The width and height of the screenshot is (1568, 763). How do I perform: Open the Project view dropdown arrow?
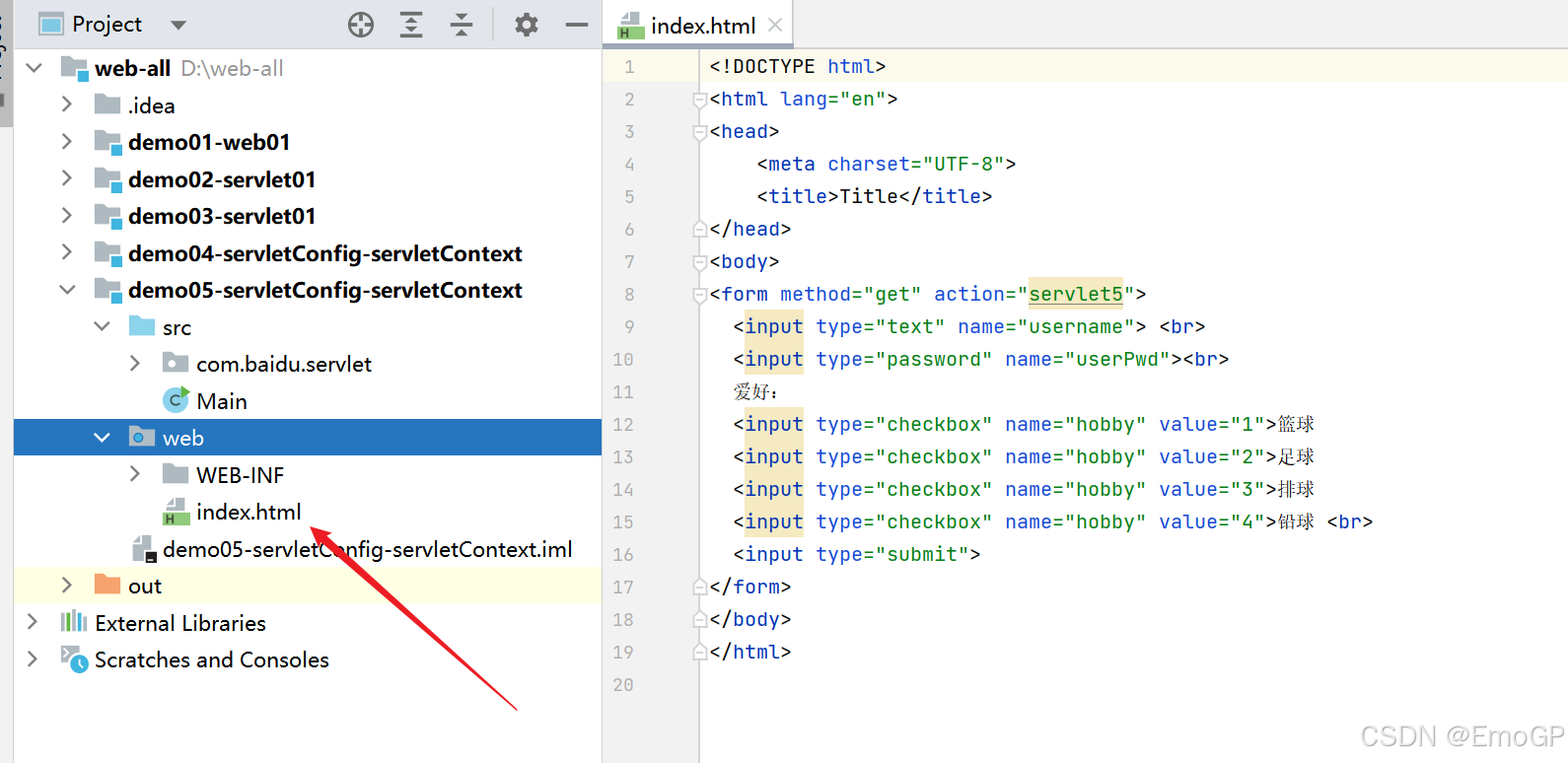(x=178, y=25)
